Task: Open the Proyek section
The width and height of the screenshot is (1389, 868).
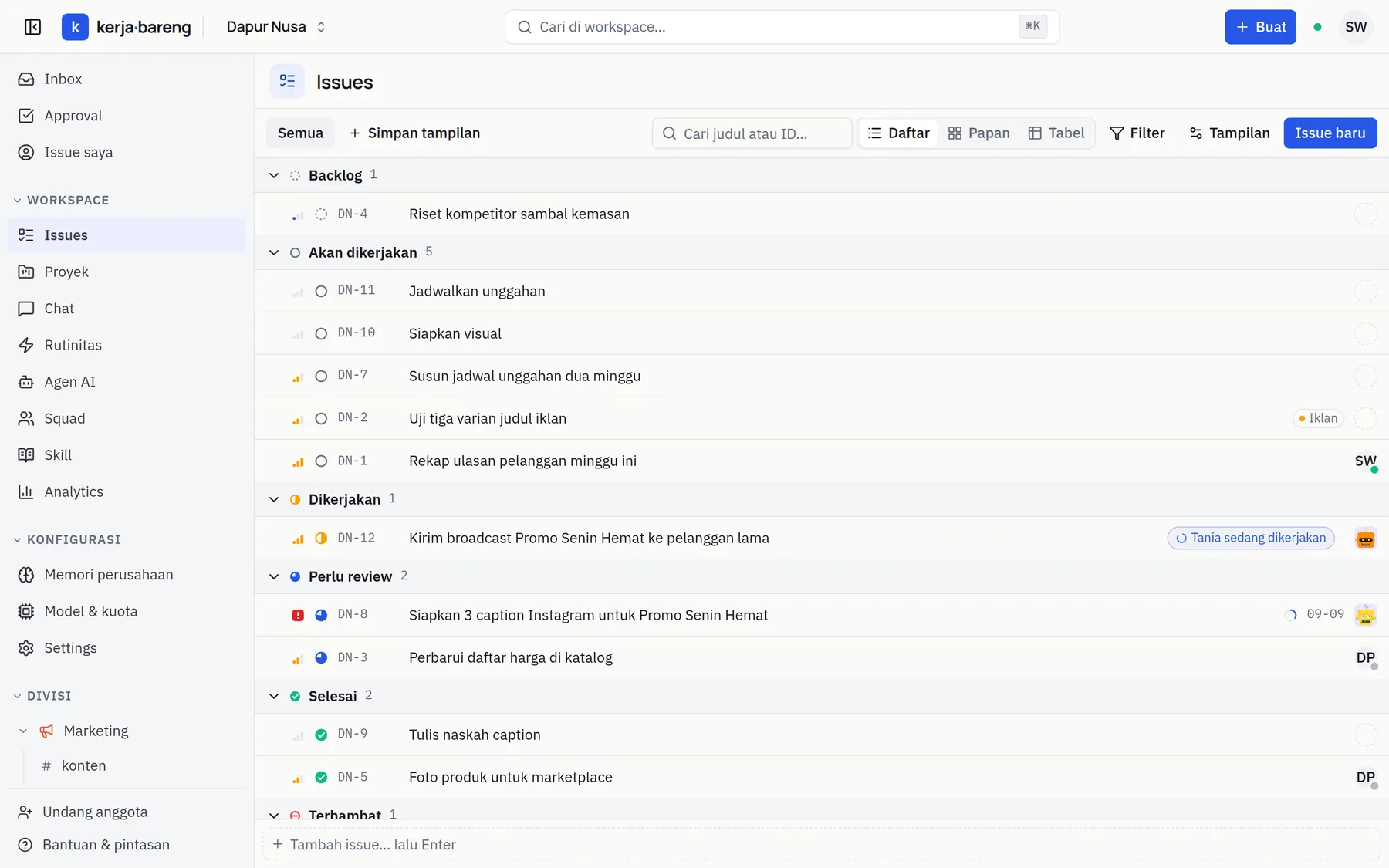Action: coord(127,272)
